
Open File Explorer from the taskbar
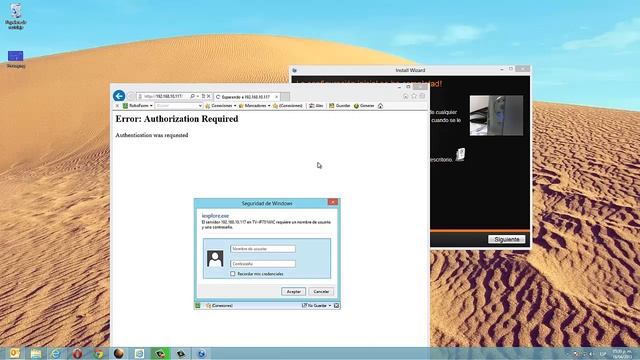[x=36, y=353]
